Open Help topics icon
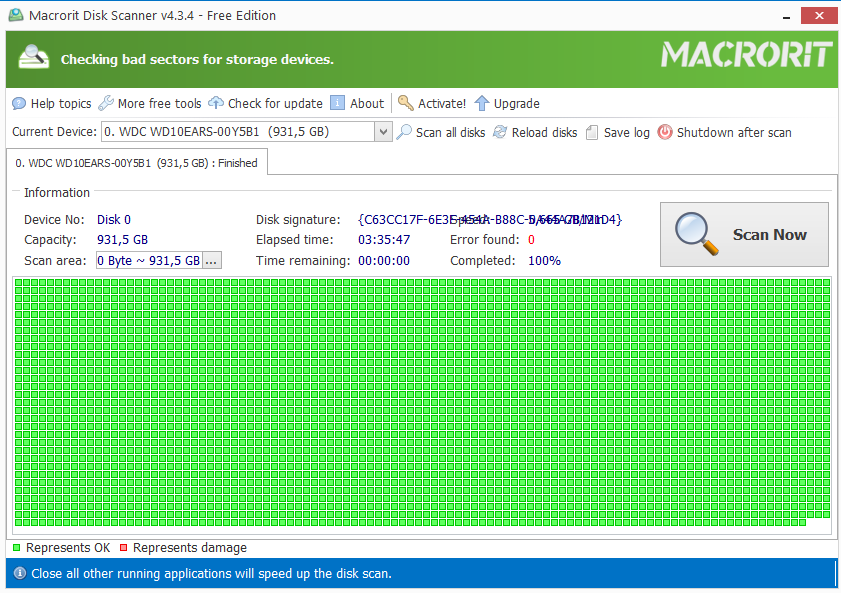This screenshot has width=841, height=593. [19, 103]
